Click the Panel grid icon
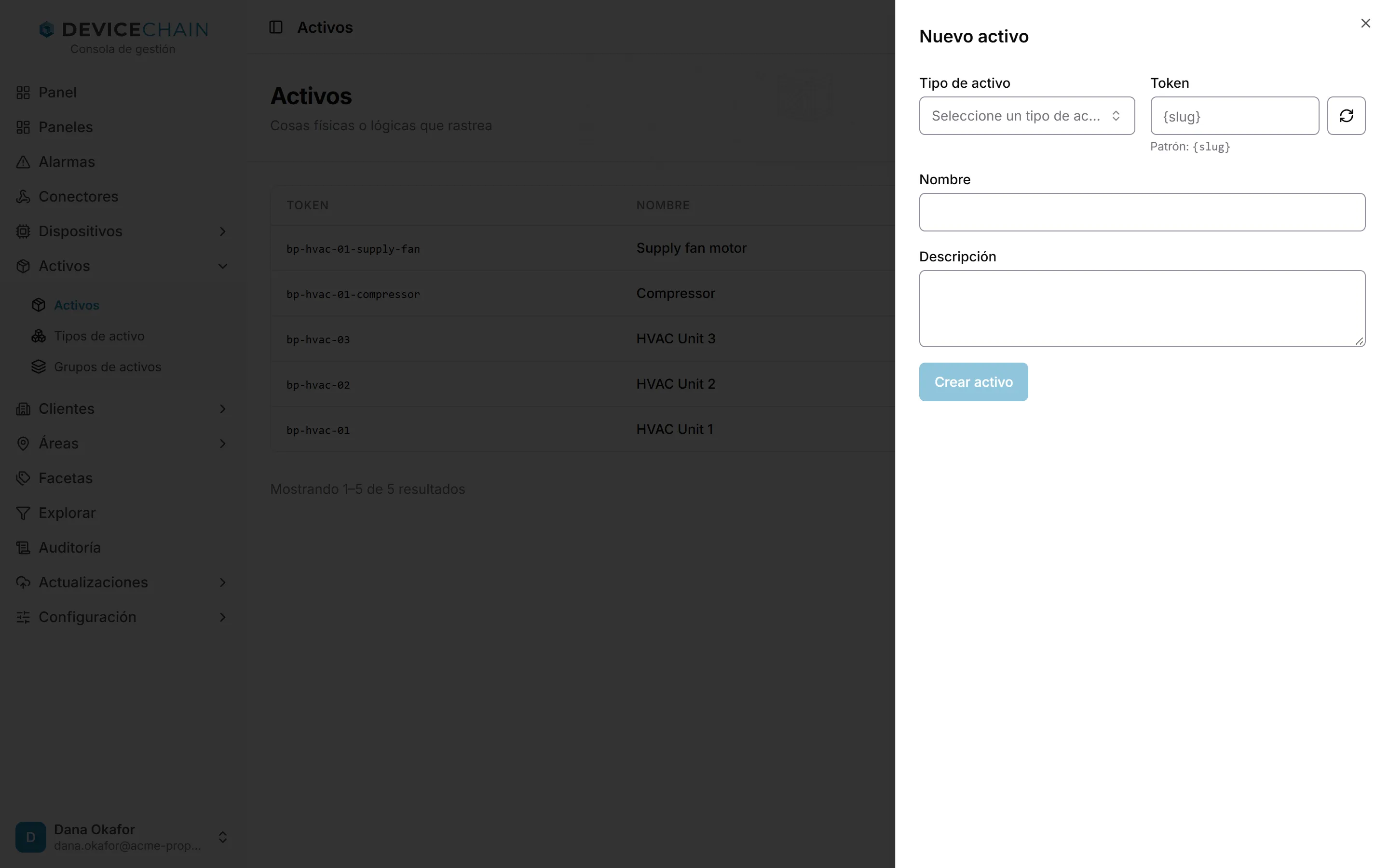Image resolution: width=1389 pixels, height=868 pixels. [x=23, y=93]
